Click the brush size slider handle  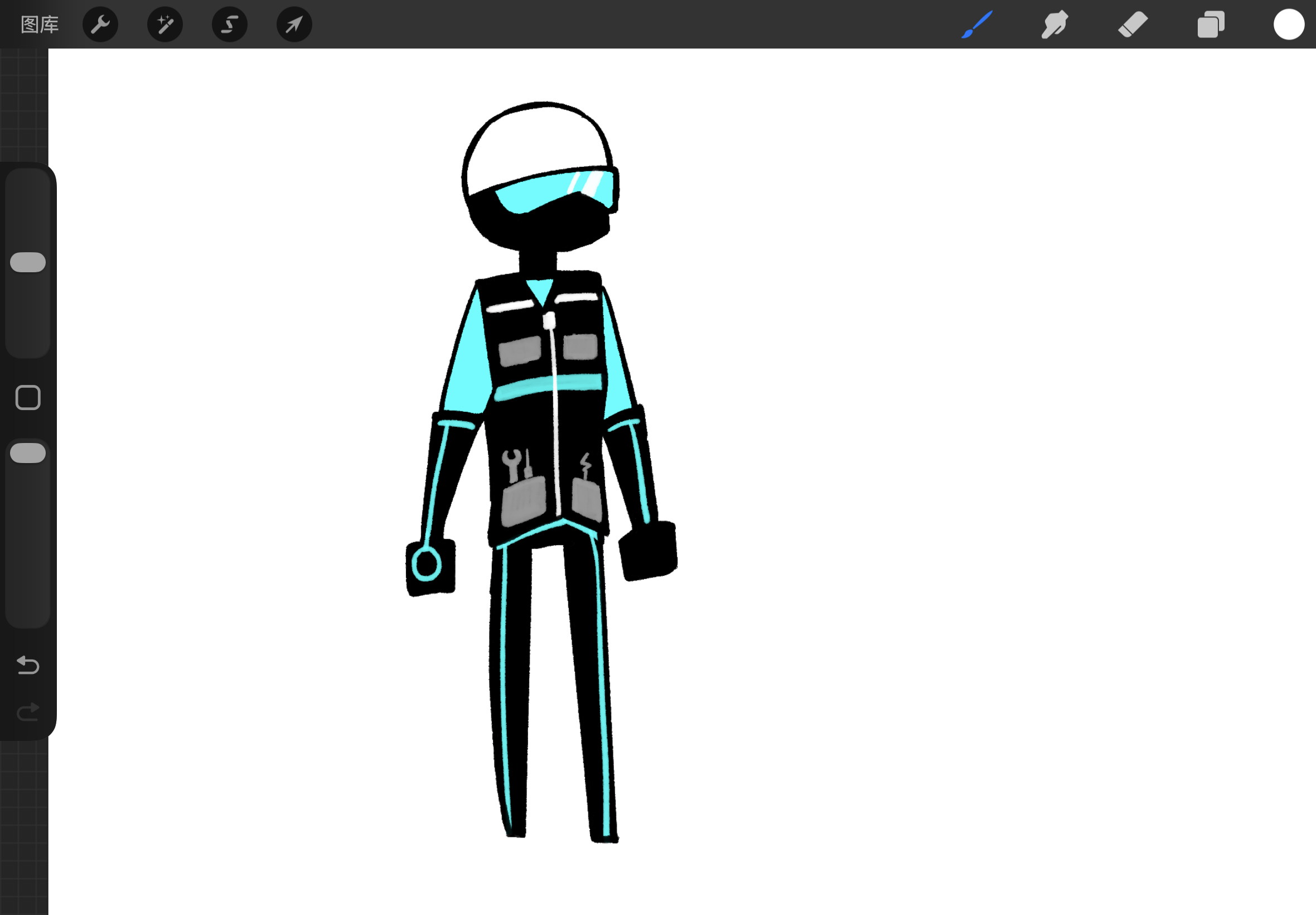(x=27, y=262)
